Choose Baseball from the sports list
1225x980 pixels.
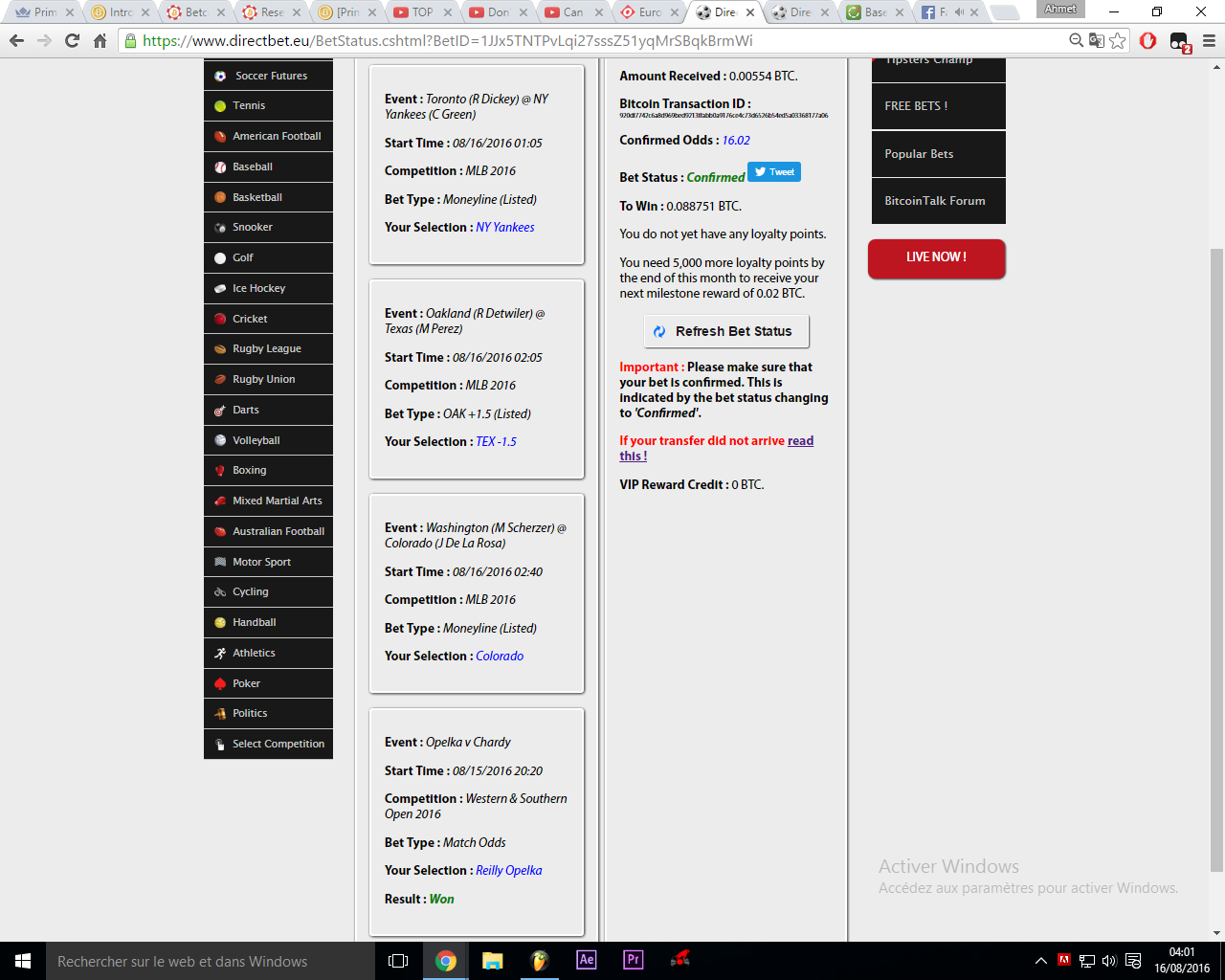pos(268,167)
